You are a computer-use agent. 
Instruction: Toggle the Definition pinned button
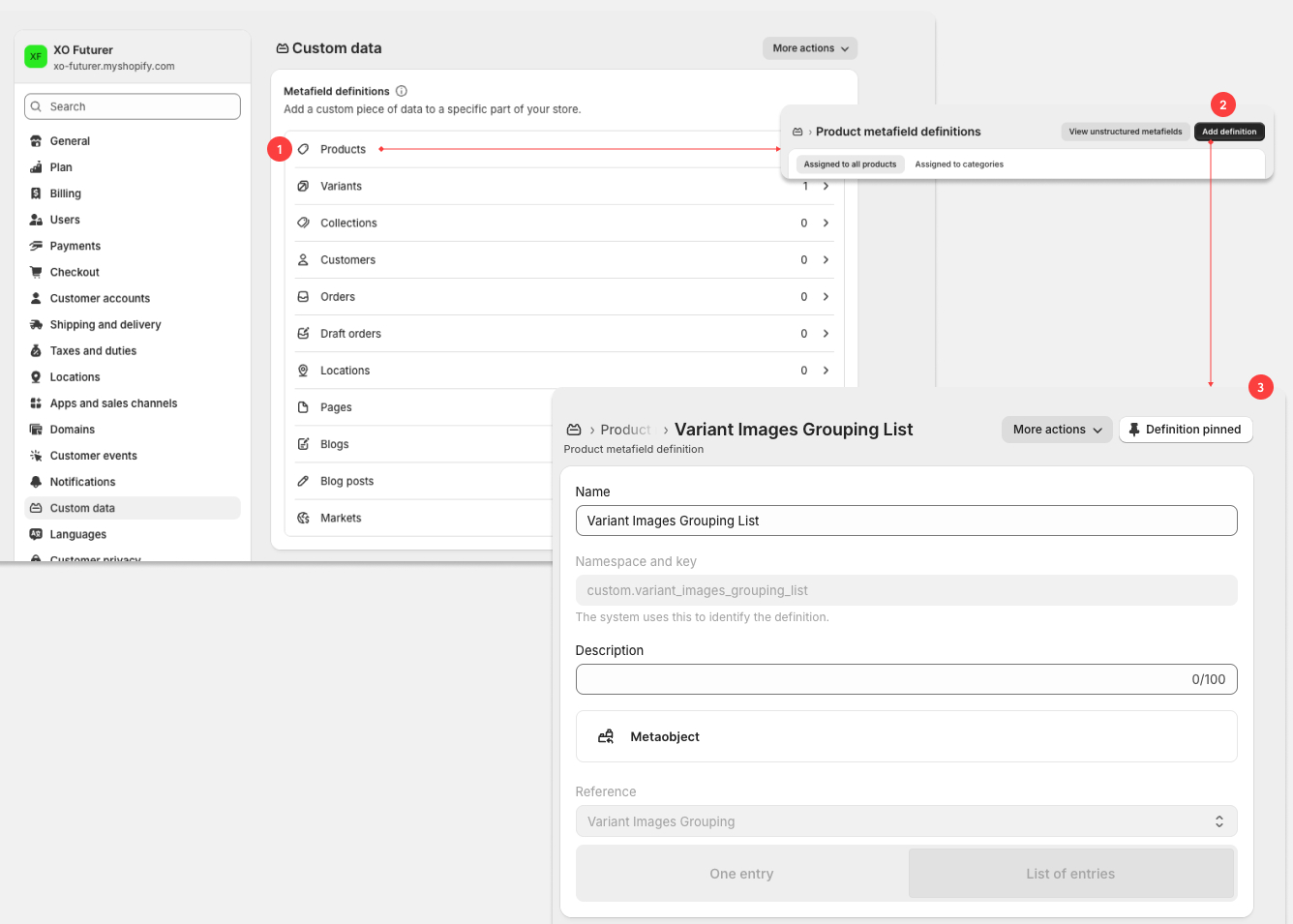coord(1186,430)
